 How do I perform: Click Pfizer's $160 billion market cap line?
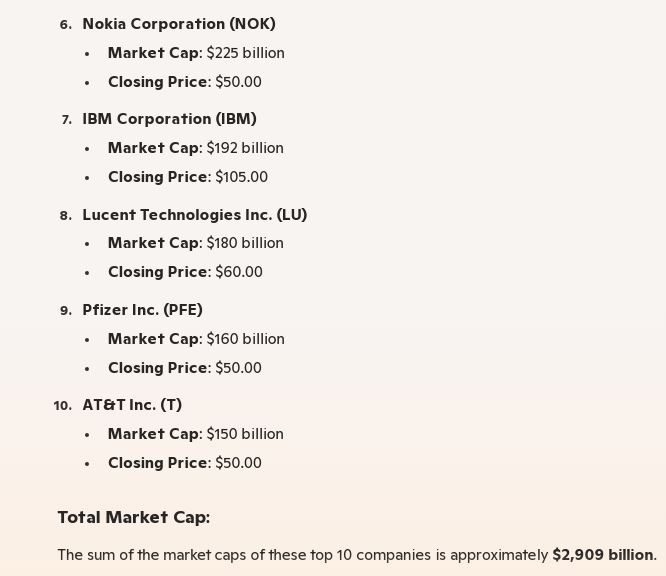tap(196, 339)
